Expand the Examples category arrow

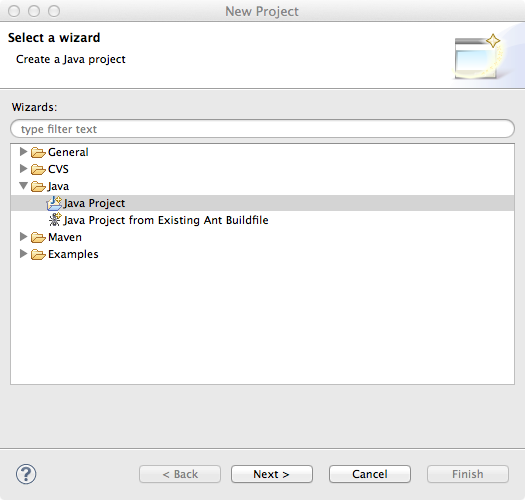point(23,254)
